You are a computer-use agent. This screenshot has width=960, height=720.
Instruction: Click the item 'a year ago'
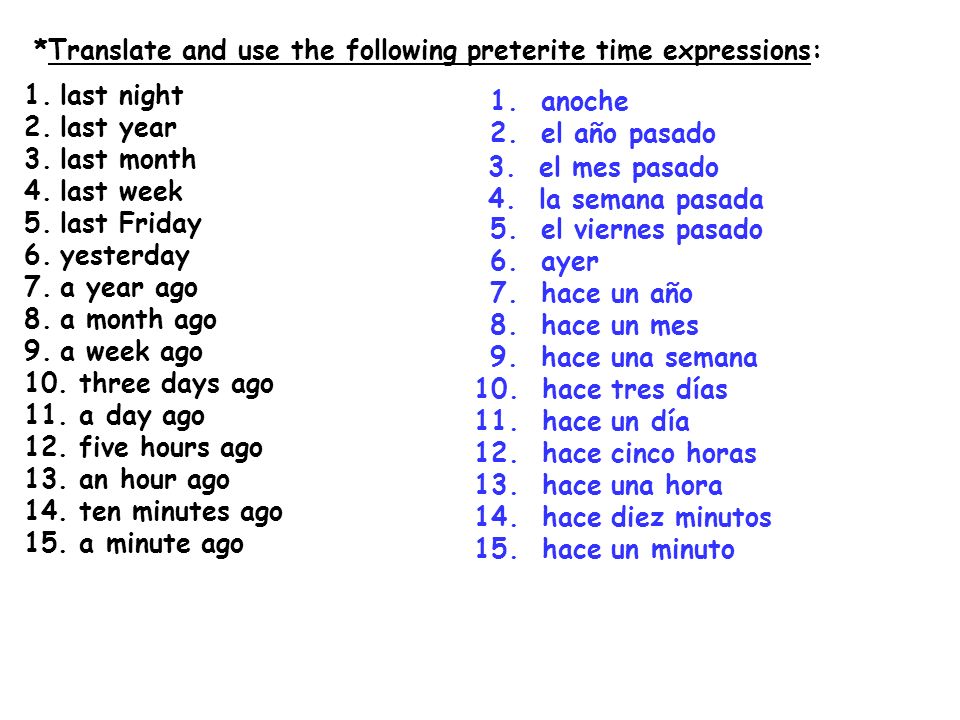pos(129,289)
